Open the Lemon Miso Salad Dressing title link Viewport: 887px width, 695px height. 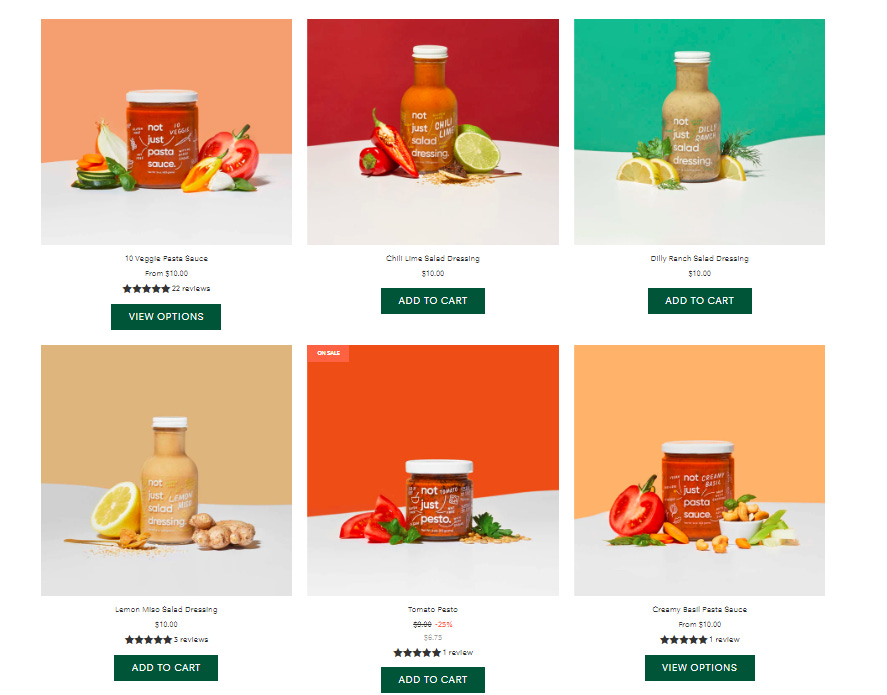pyautogui.click(x=166, y=610)
